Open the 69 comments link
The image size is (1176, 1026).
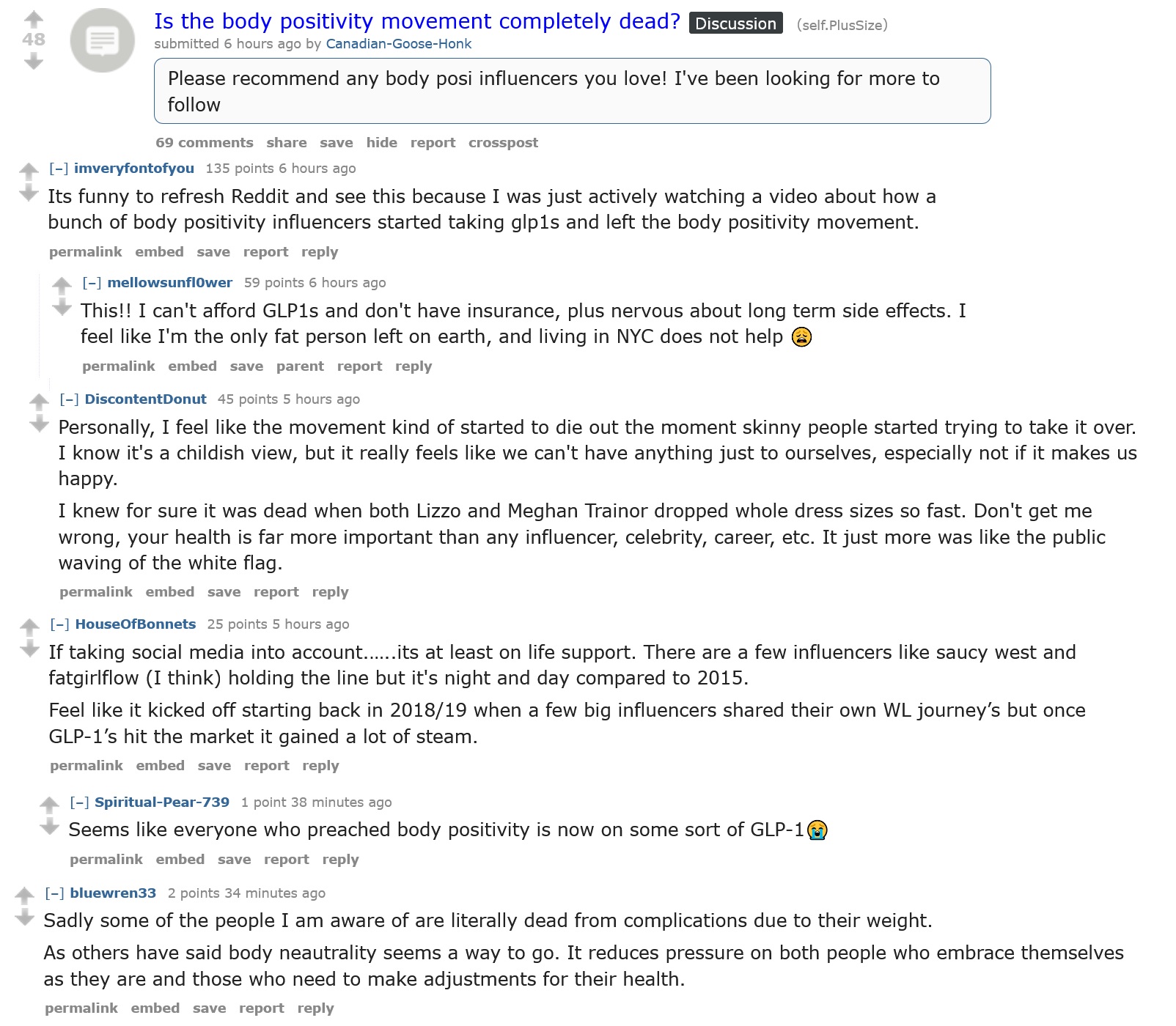pyautogui.click(x=205, y=143)
